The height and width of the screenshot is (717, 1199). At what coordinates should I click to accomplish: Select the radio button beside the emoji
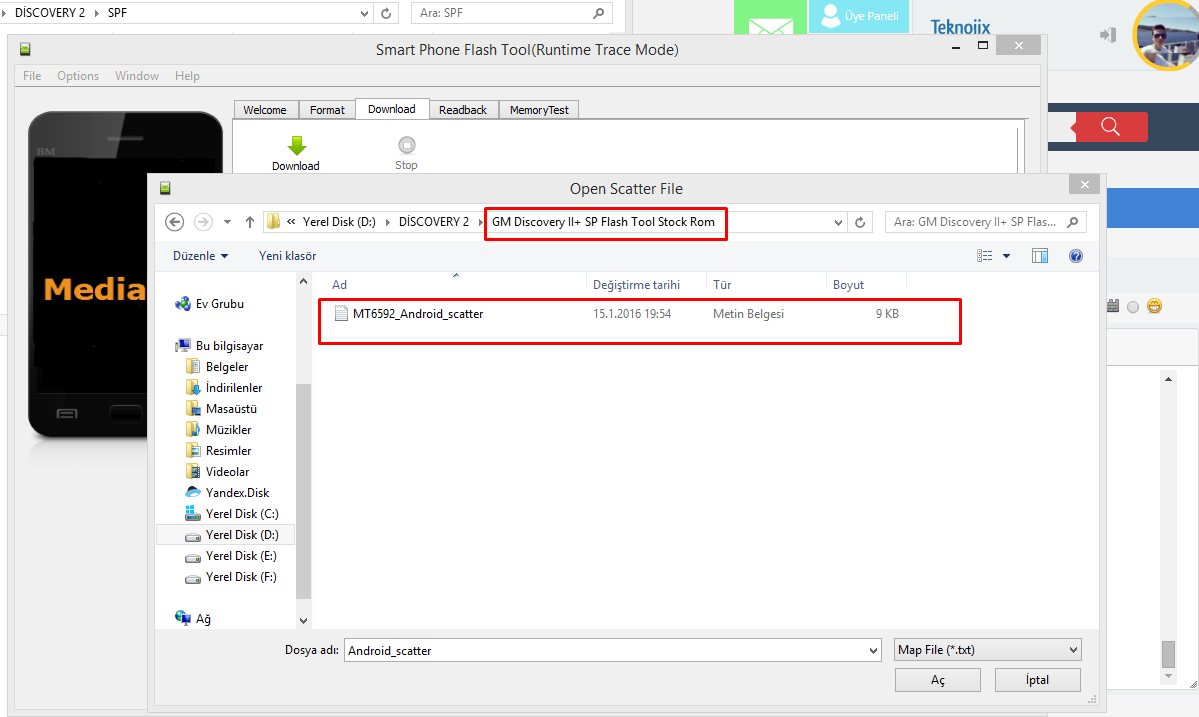1133,307
